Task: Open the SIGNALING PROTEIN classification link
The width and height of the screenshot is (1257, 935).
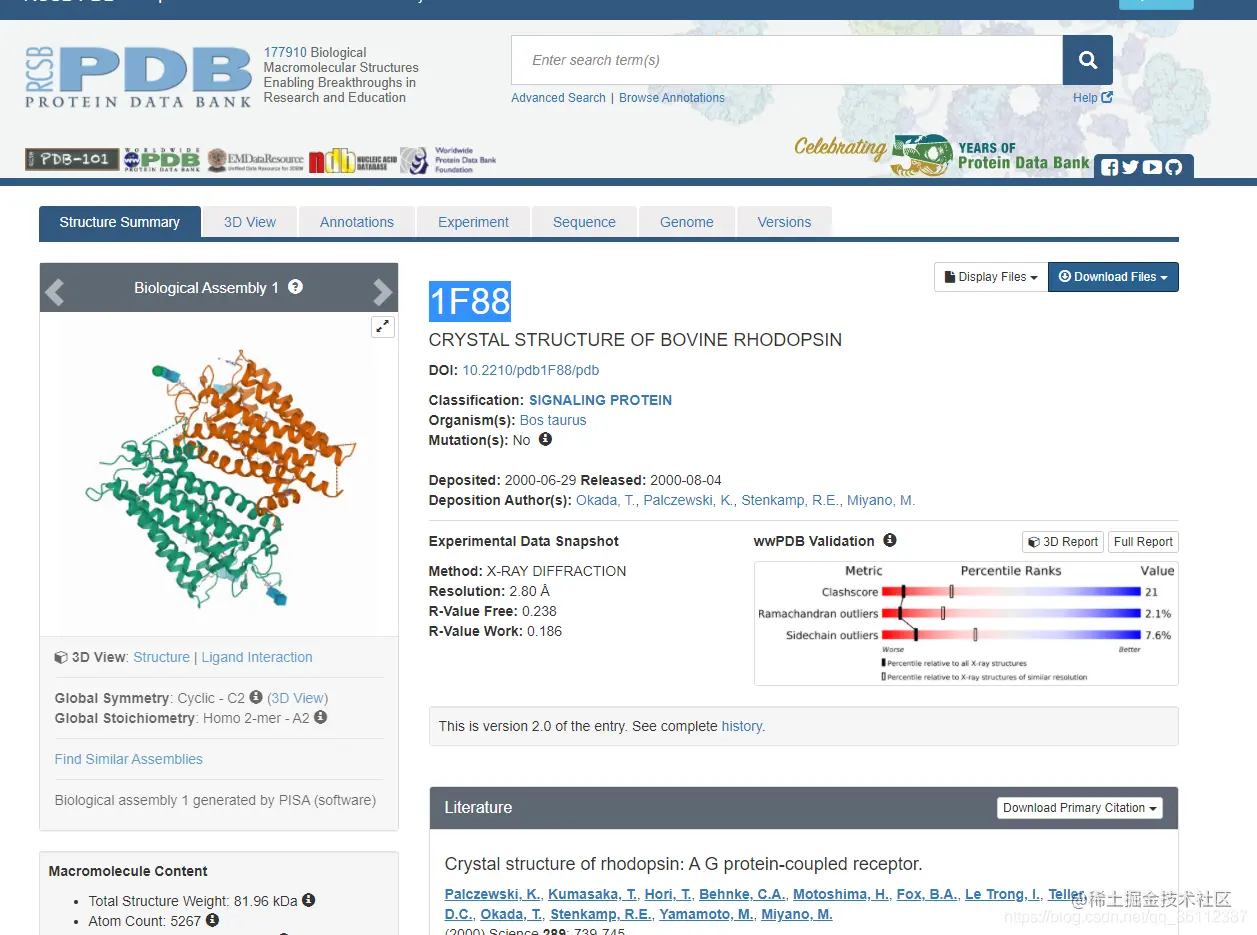Action: pyautogui.click(x=600, y=400)
